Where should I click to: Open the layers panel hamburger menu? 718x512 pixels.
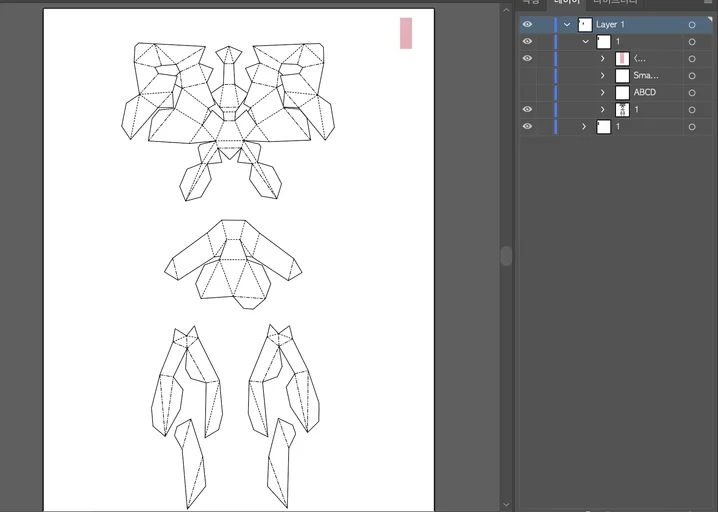707,3
